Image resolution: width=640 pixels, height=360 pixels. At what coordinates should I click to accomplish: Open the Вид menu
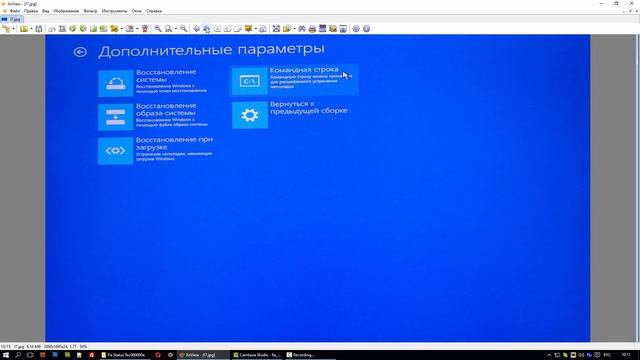(46, 11)
